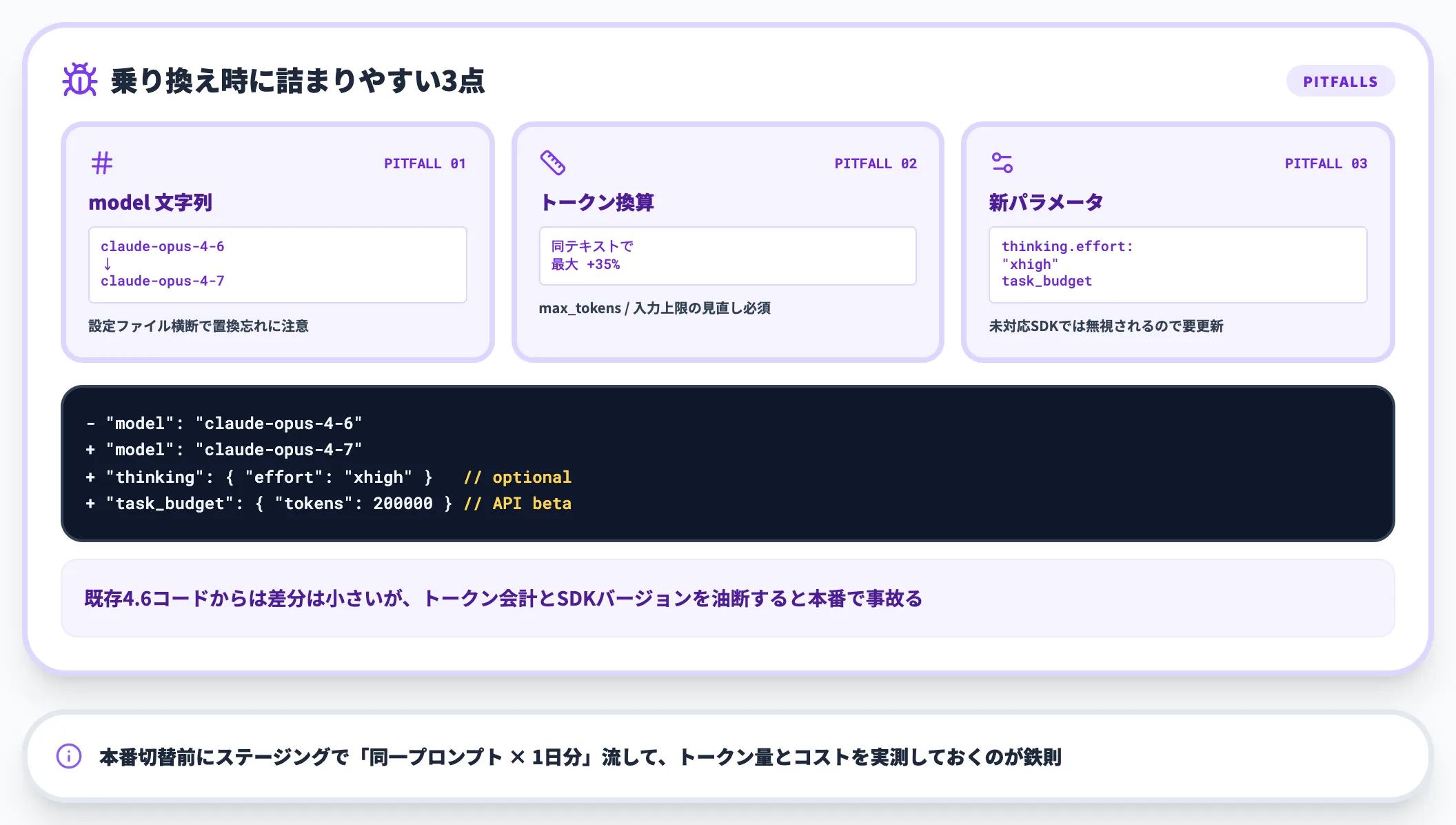
Task: Click the downward arrow between the model strings
Action: 108,264
